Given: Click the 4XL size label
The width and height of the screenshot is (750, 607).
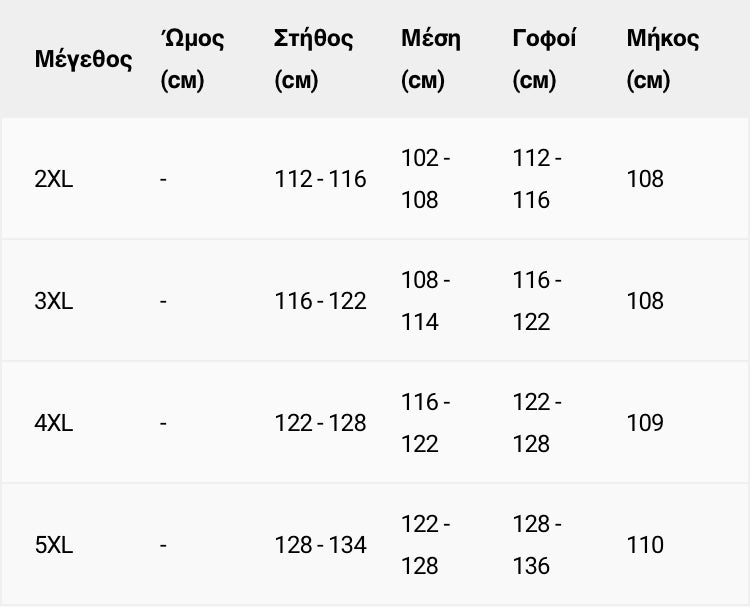Looking at the screenshot, I should (54, 423).
